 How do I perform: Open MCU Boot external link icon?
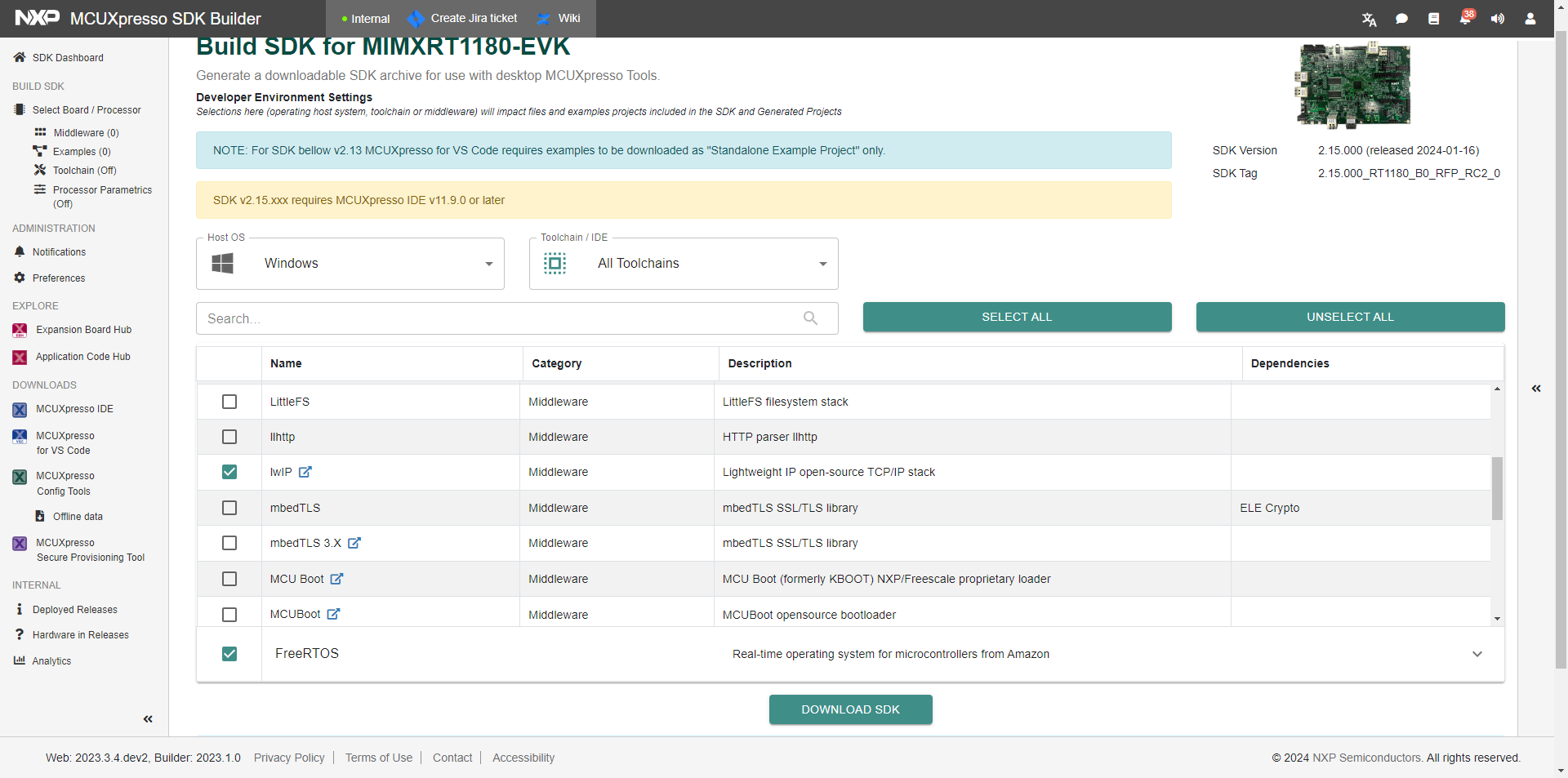[336, 579]
